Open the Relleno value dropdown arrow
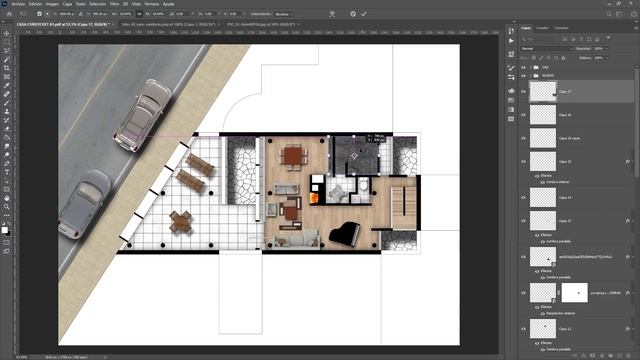 click(607, 58)
